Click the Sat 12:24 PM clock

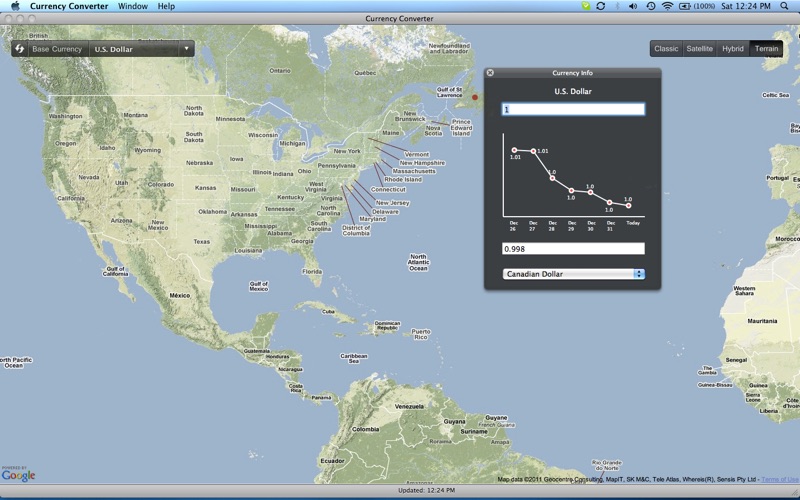(x=745, y=6)
